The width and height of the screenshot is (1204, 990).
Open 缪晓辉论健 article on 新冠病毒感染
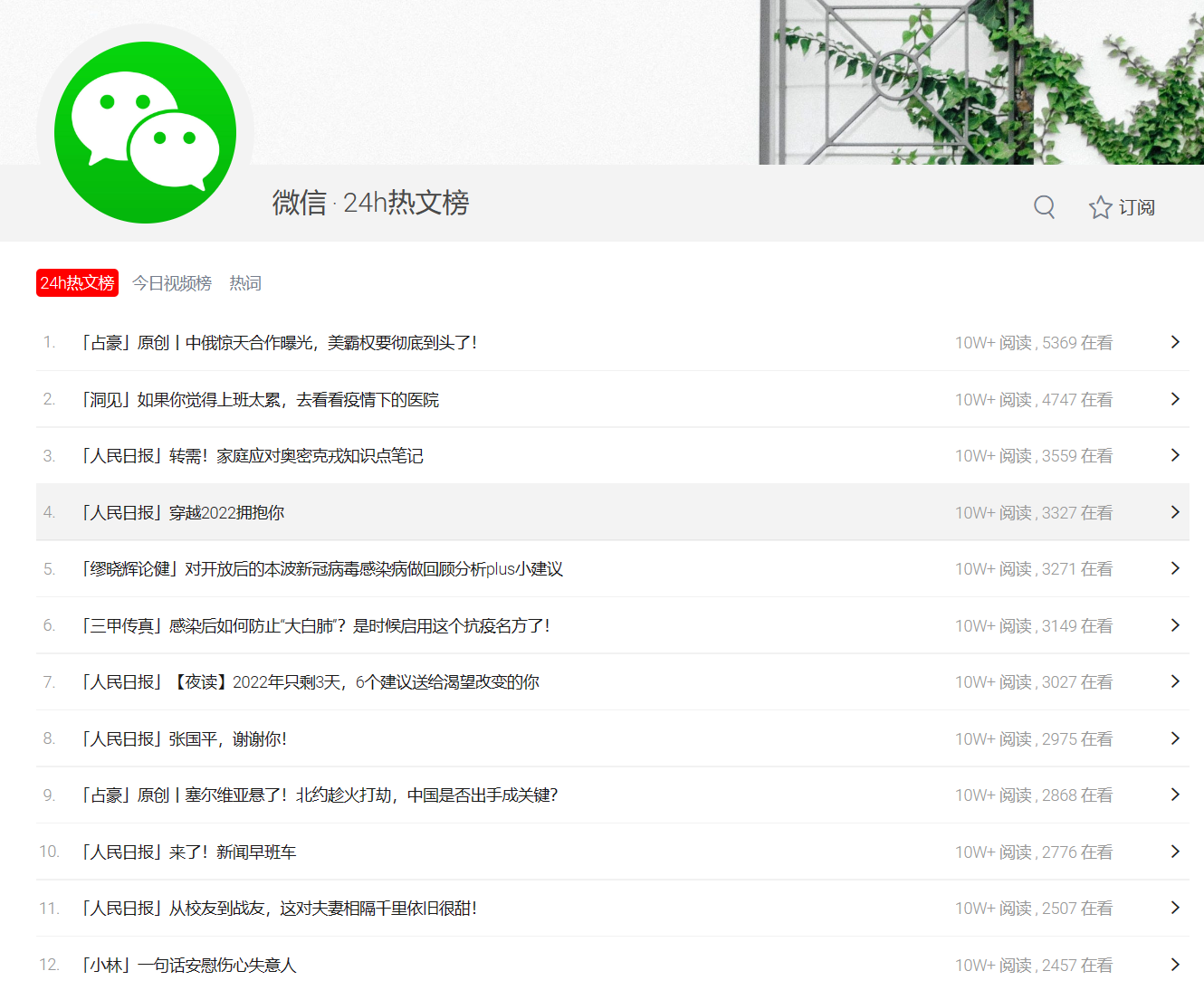click(x=321, y=569)
